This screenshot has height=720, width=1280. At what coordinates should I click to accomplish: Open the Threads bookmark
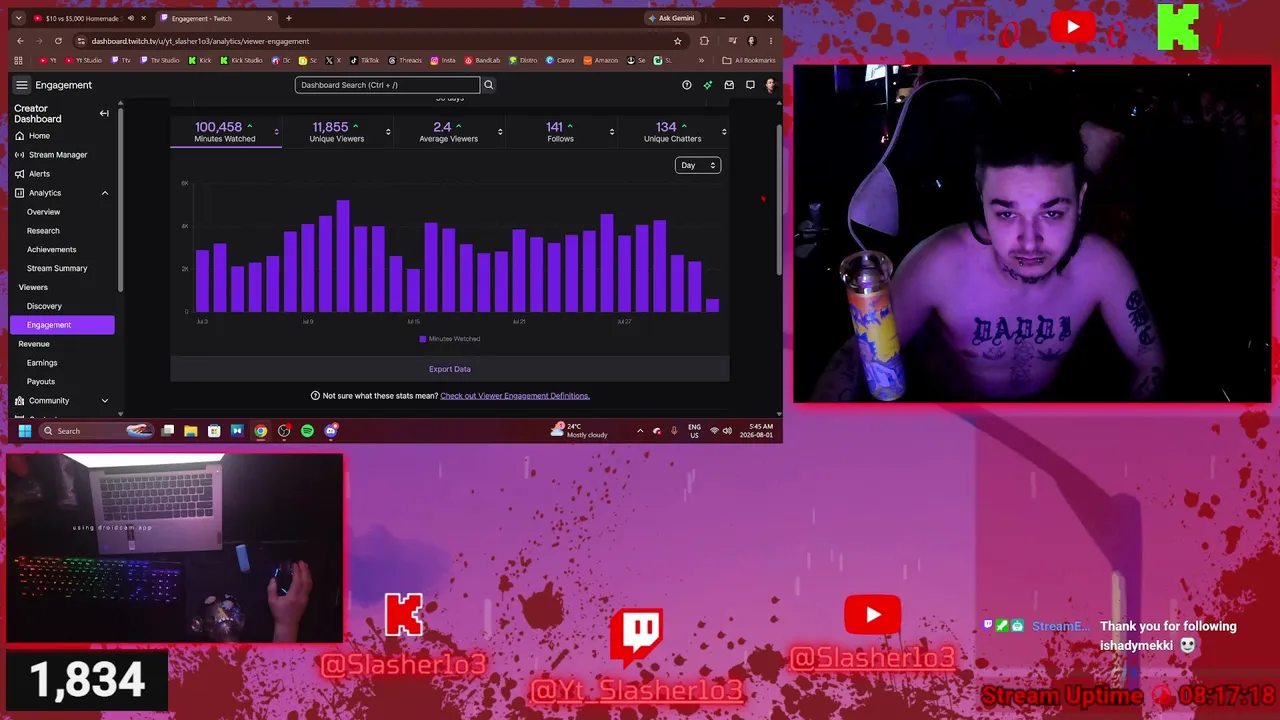coord(405,60)
